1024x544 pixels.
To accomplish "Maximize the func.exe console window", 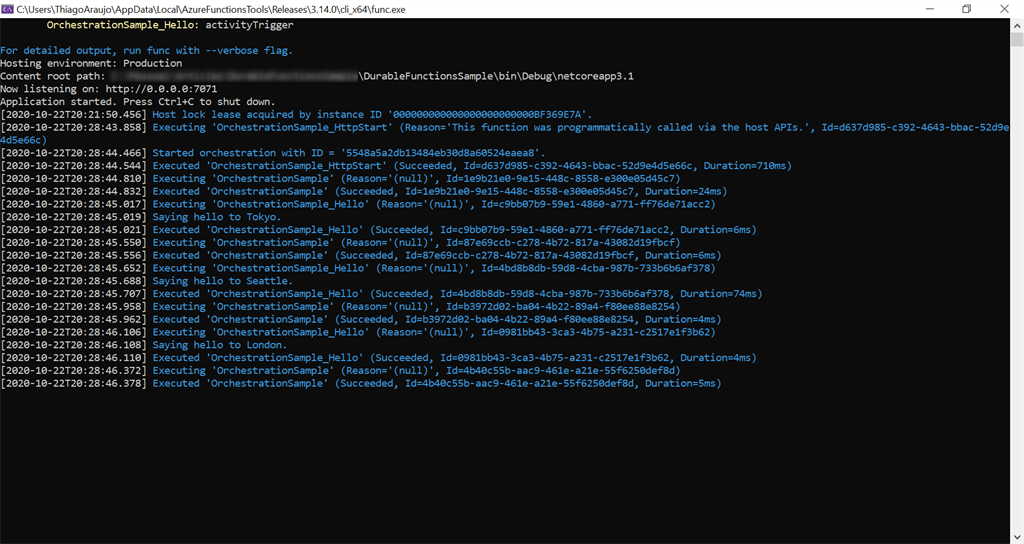I will (967, 8).
